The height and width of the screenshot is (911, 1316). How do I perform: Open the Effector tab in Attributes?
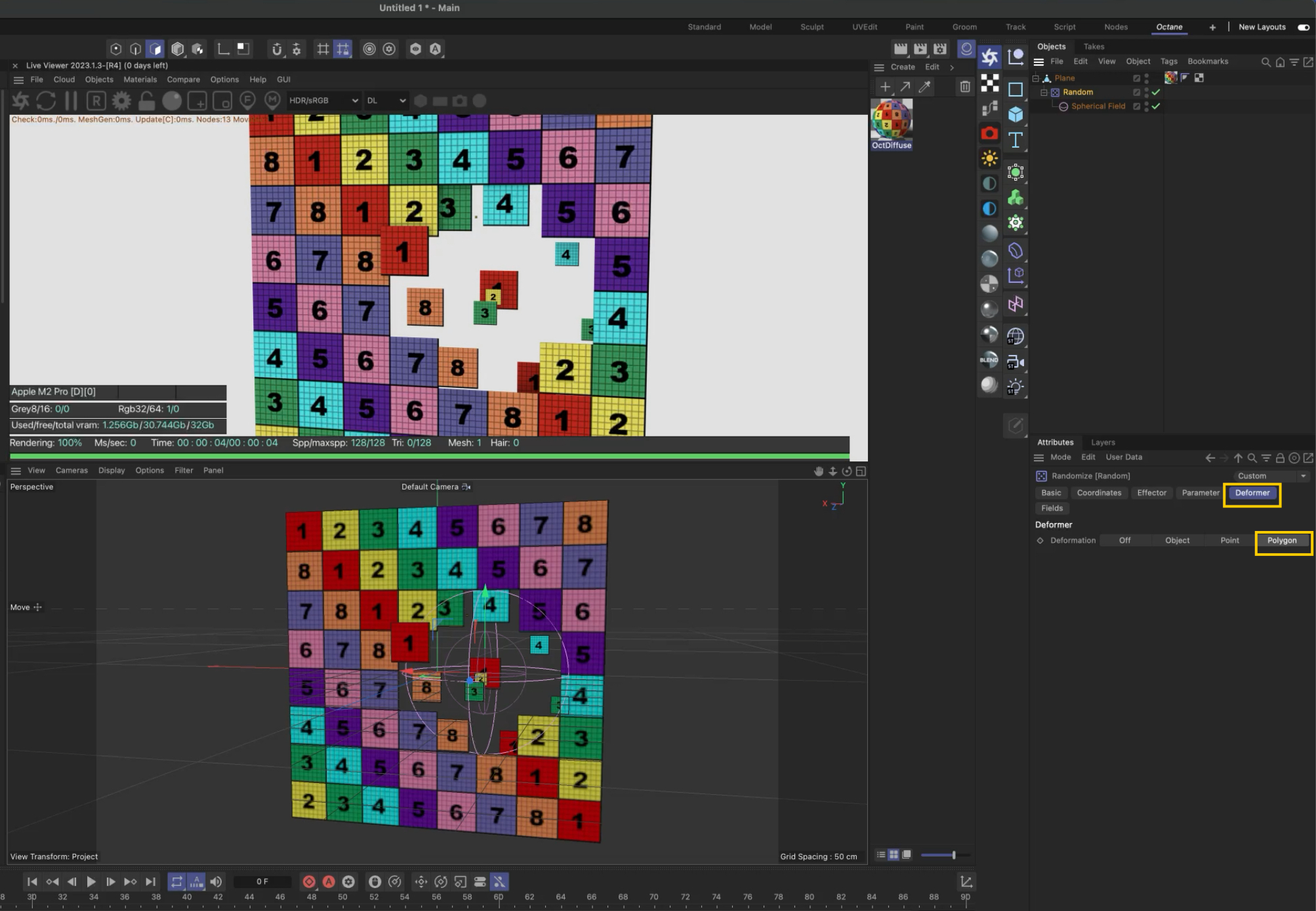[x=1151, y=493]
